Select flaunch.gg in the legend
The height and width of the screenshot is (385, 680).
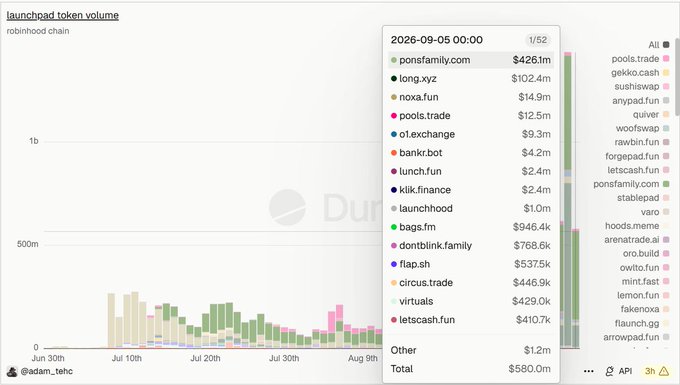pyautogui.click(x=642, y=323)
